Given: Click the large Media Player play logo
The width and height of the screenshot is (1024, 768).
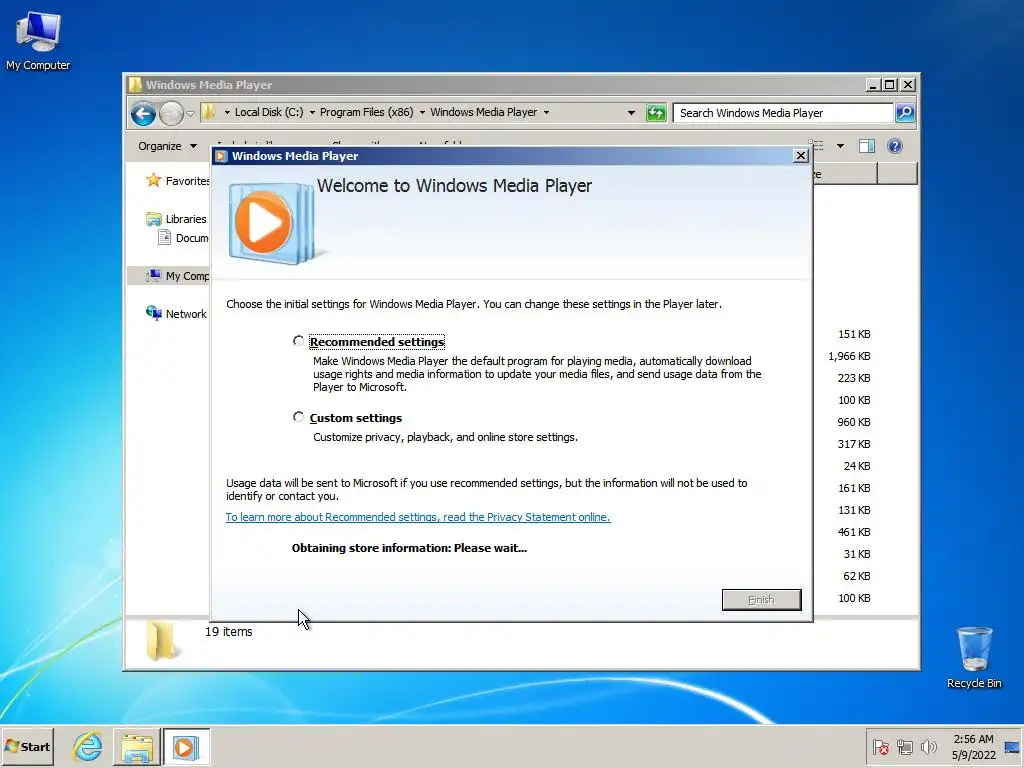Looking at the screenshot, I should (271, 223).
